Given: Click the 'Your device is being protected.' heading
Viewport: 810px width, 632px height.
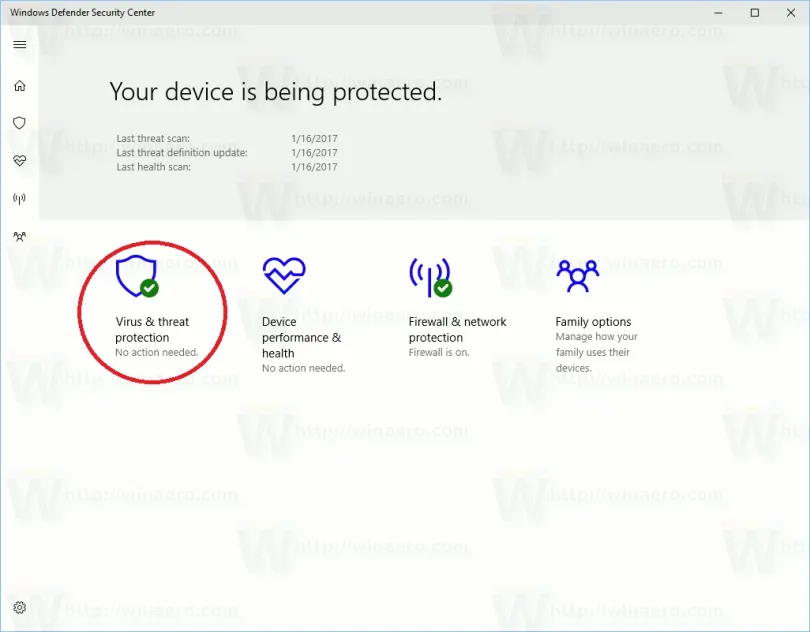Looking at the screenshot, I should (x=276, y=92).
